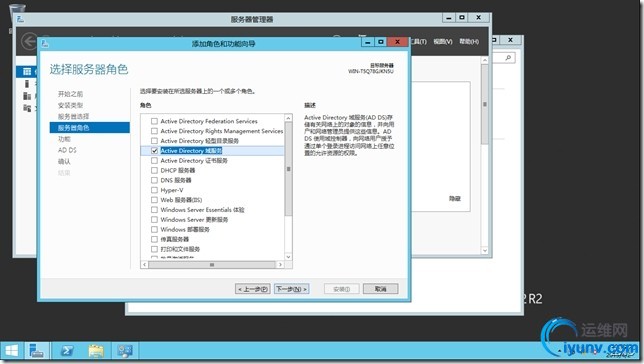Viewport: 644px width, 364px height.
Task: Click roles list horizontal scroll right arrow
Action: (281, 265)
